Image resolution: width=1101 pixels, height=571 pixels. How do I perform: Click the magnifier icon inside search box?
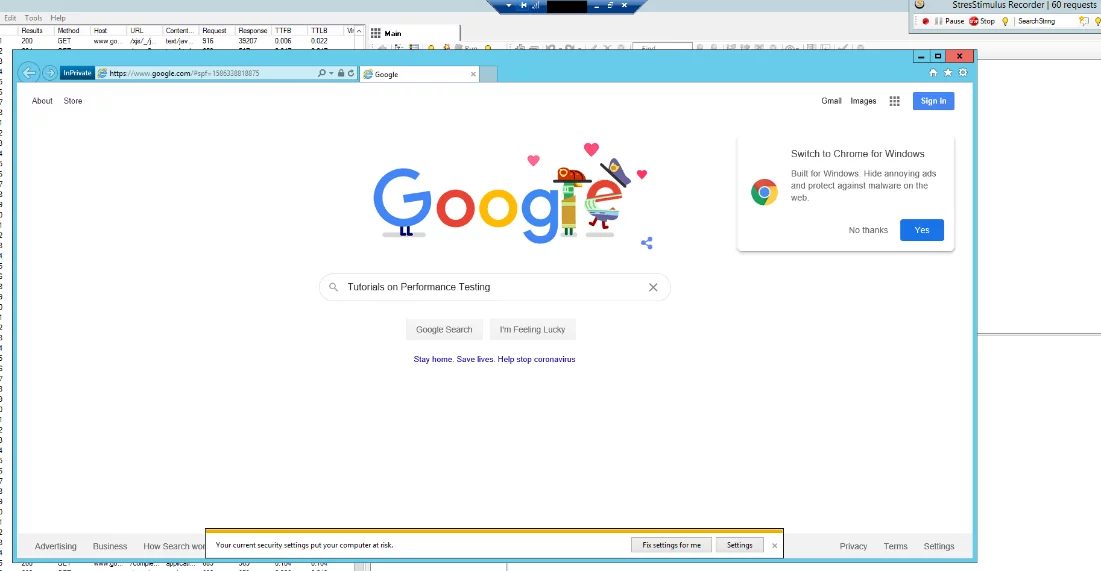click(334, 287)
